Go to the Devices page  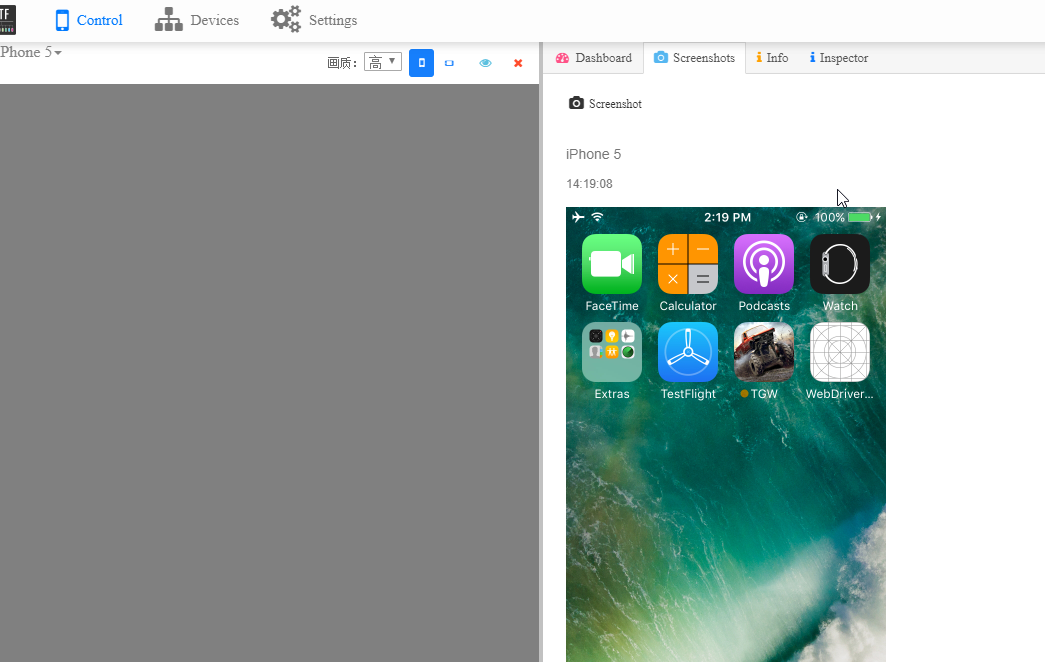[x=197, y=20]
